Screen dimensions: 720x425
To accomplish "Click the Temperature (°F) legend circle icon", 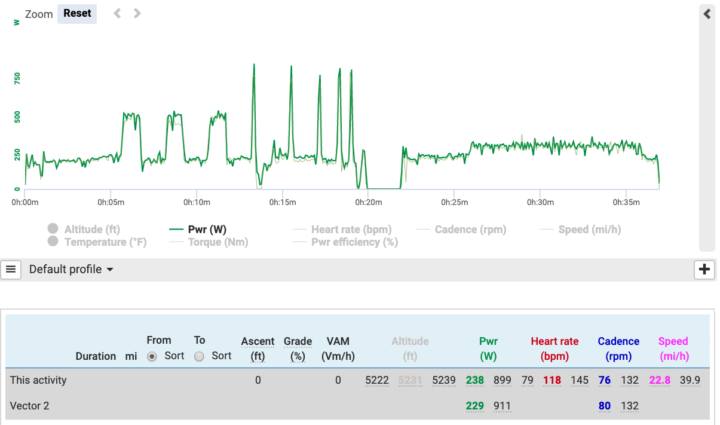I will [51, 242].
